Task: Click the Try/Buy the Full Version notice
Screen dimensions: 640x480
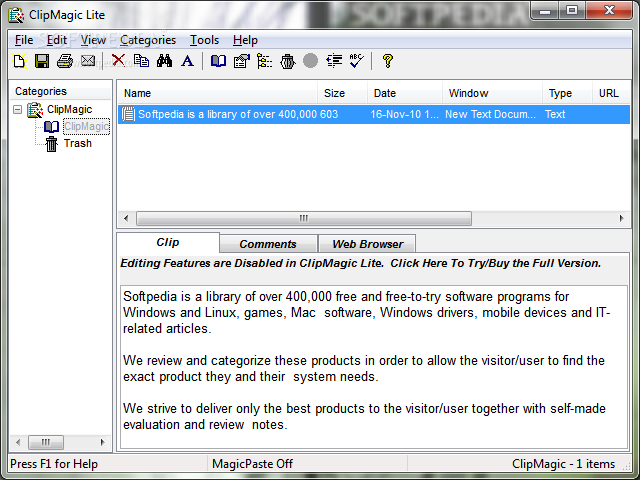Action: point(360,263)
